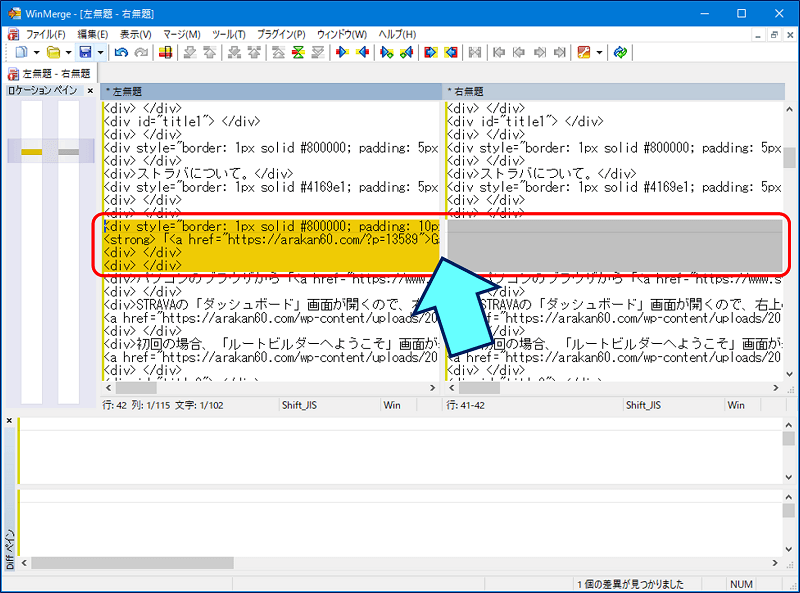Expand the Save dropdown arrow

(x=101, y=53)
